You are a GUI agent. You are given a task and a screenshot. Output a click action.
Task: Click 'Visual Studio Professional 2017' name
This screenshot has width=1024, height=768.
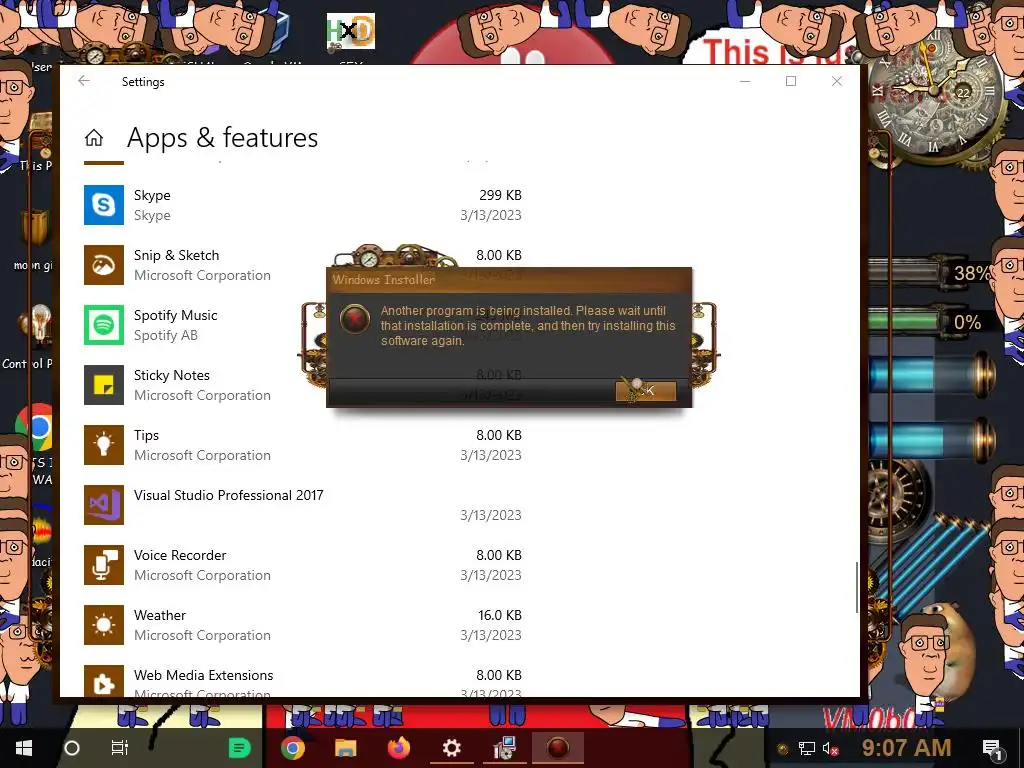pyautogui.click(x=229, y=495)
